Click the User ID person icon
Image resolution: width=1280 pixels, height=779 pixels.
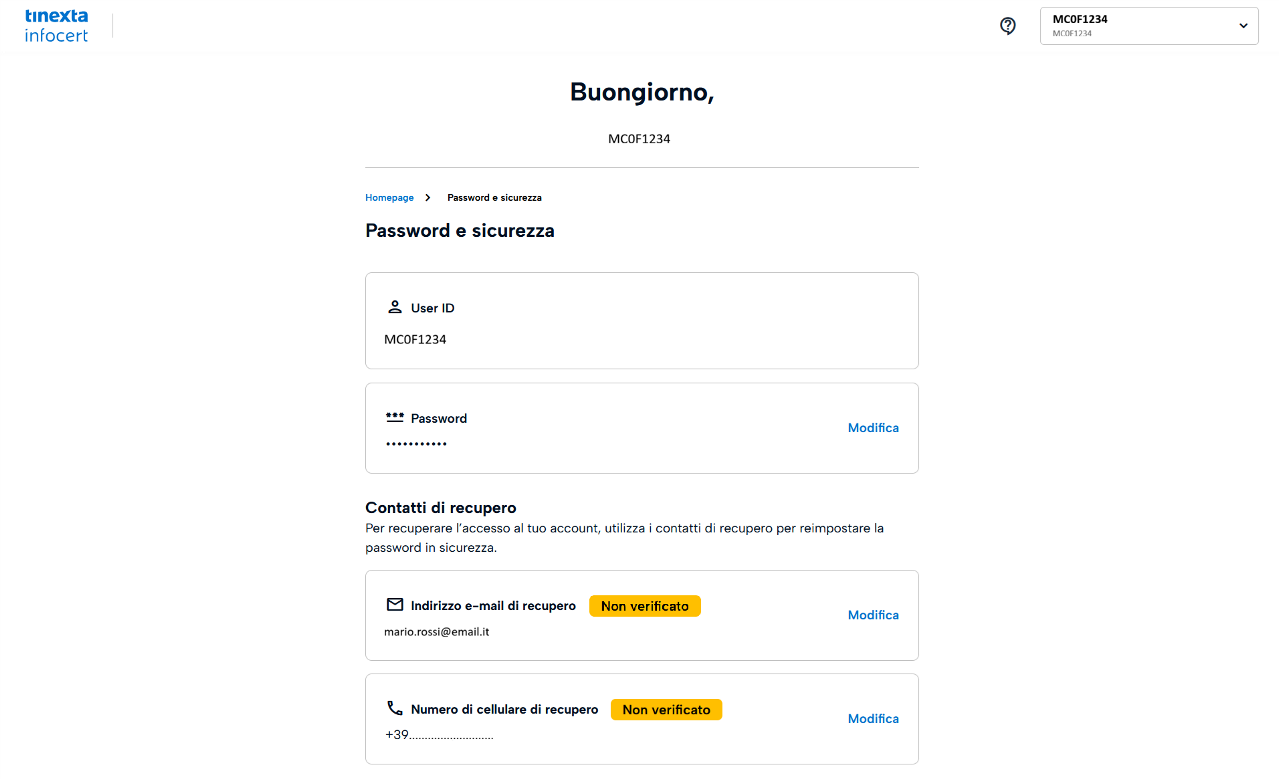pyautogui.click(x=395, y=307)
